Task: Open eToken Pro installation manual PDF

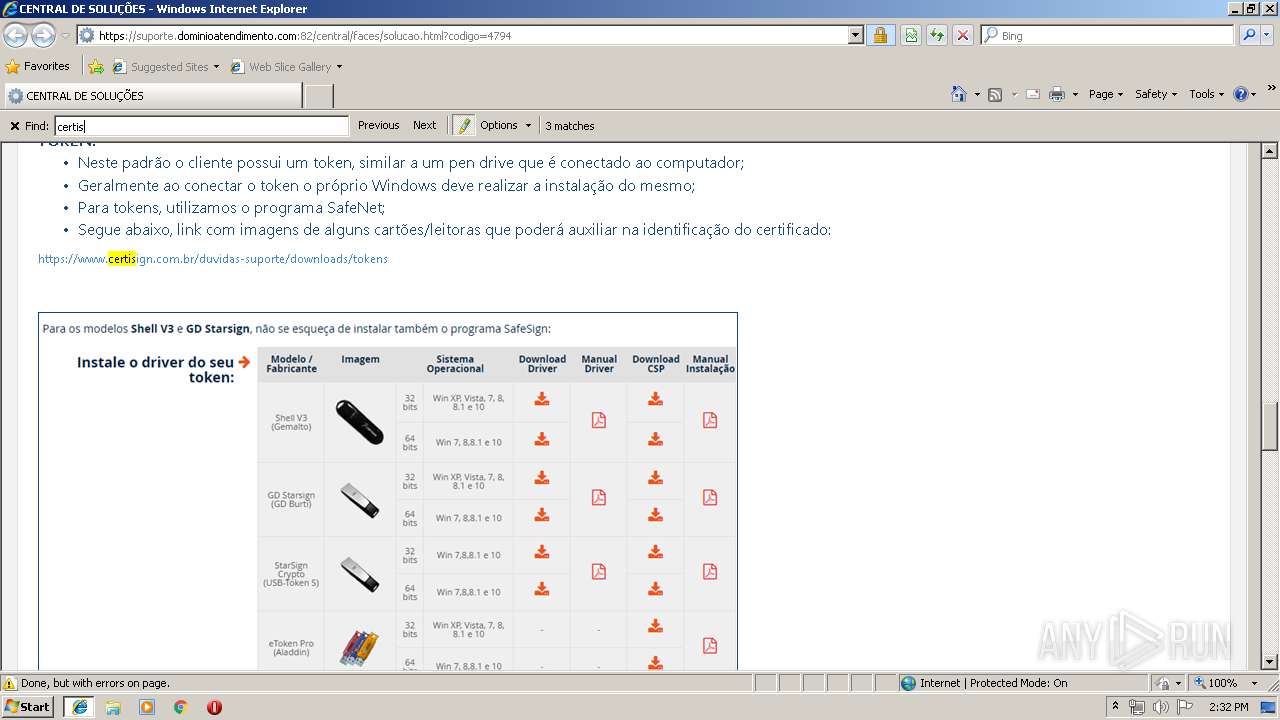Action: click(x=710, y=645)
